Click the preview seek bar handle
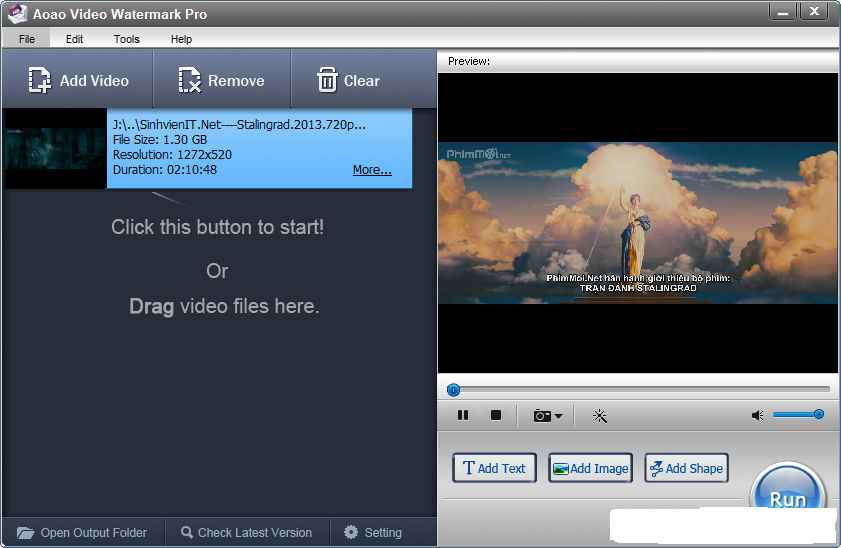The height and width of the screenshot is (548, 841). tap(453, 390)
